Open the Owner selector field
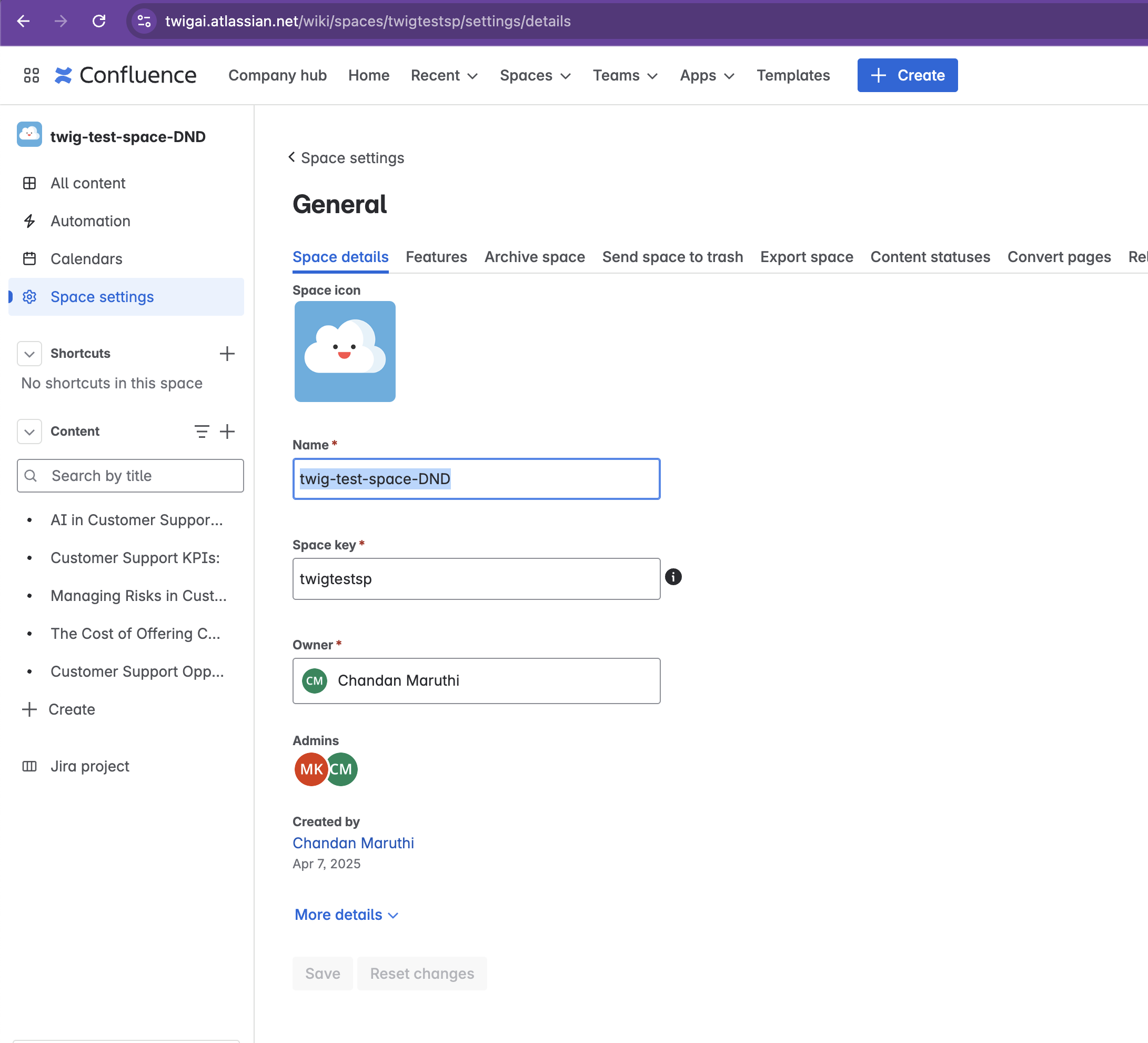Image resolution: width=1148 pixels, height=1043 pixels. [x=476, y=681]
